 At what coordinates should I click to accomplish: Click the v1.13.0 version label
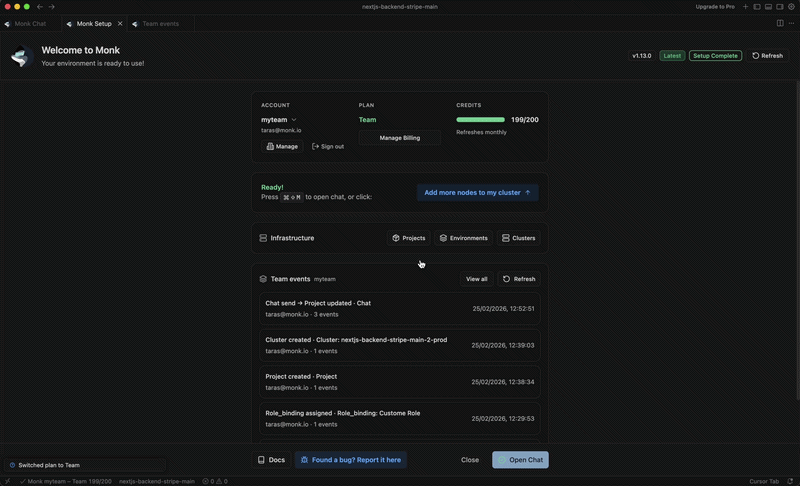[x=641, y=56]
